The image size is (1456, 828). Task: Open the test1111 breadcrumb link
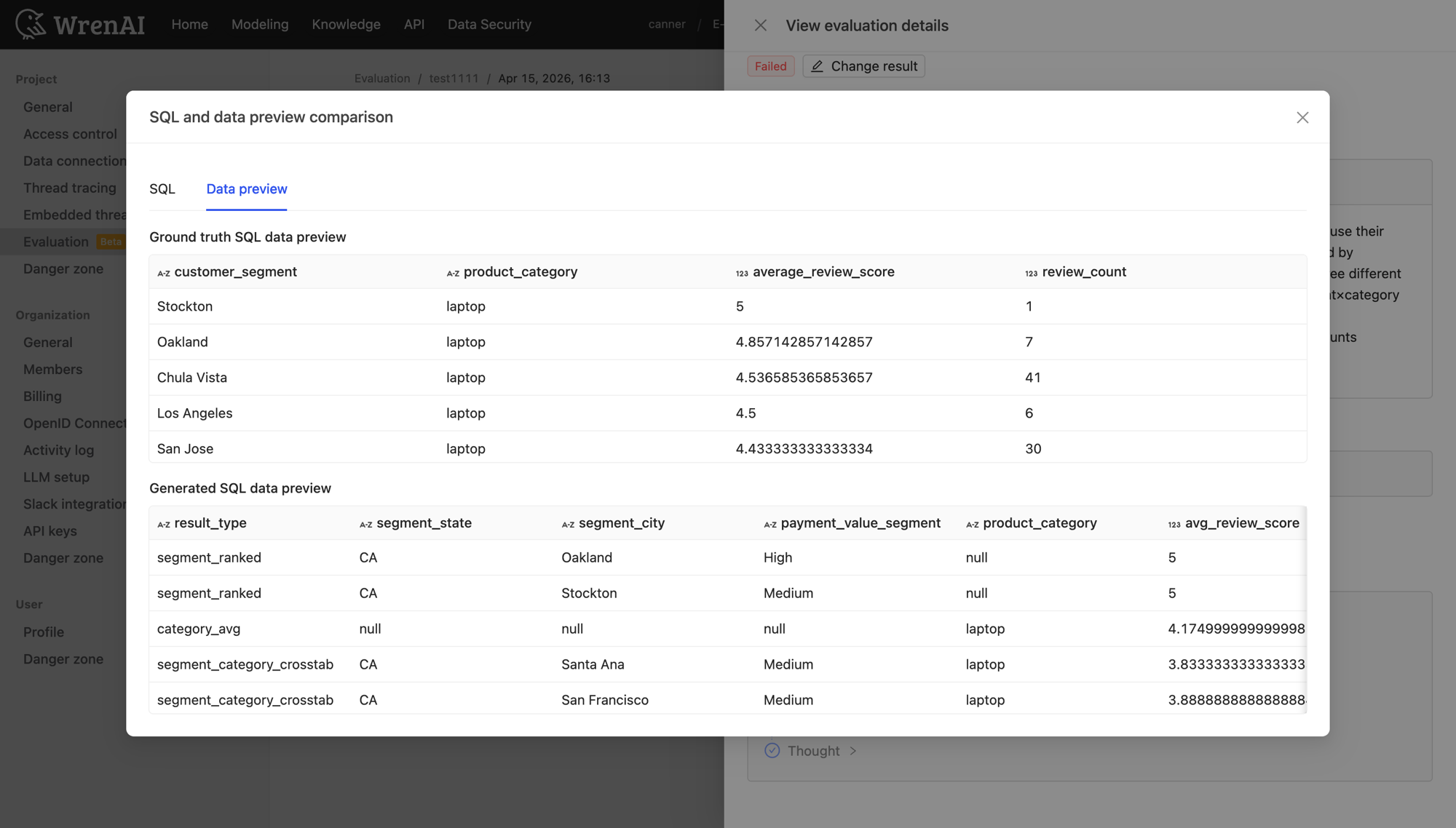454,78
